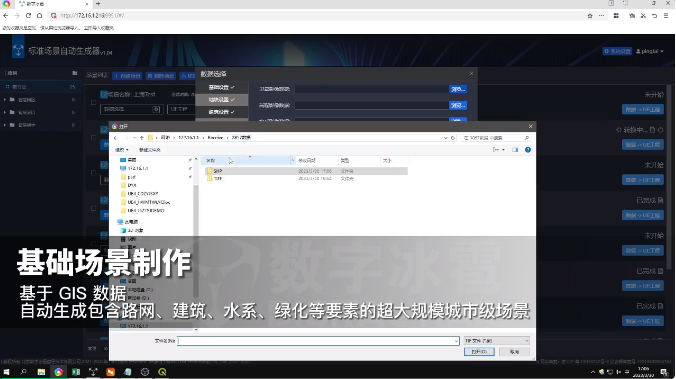
Task: Open view options dropdown arrow in file dialog
Action: (503, 150)
